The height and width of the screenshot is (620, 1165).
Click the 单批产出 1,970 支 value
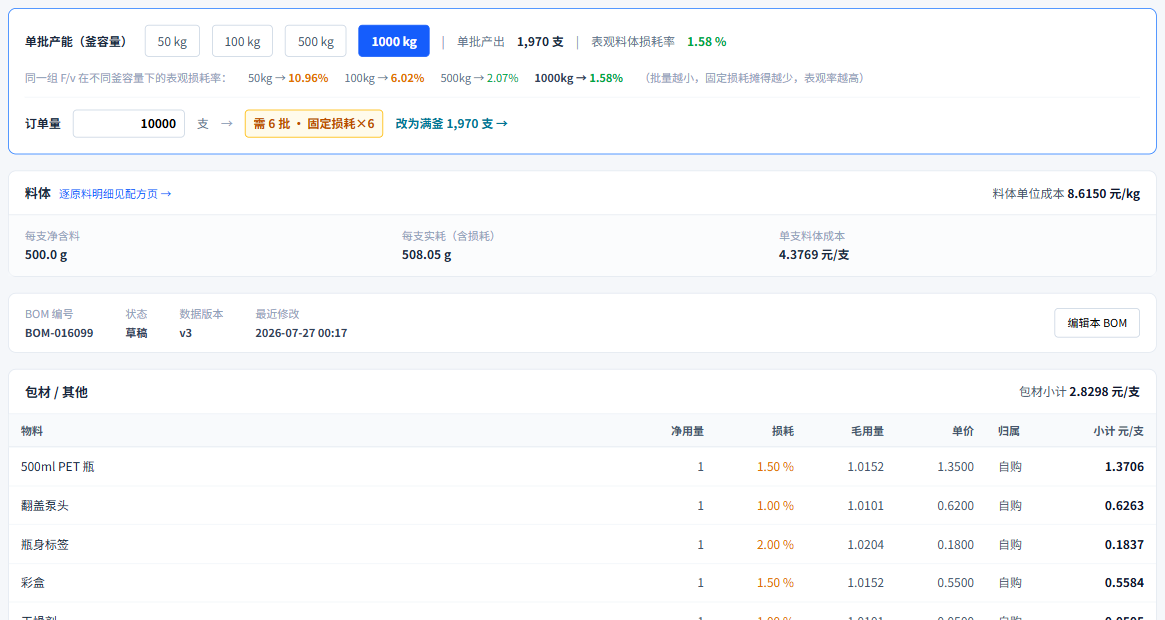click(x=540, y=42)
